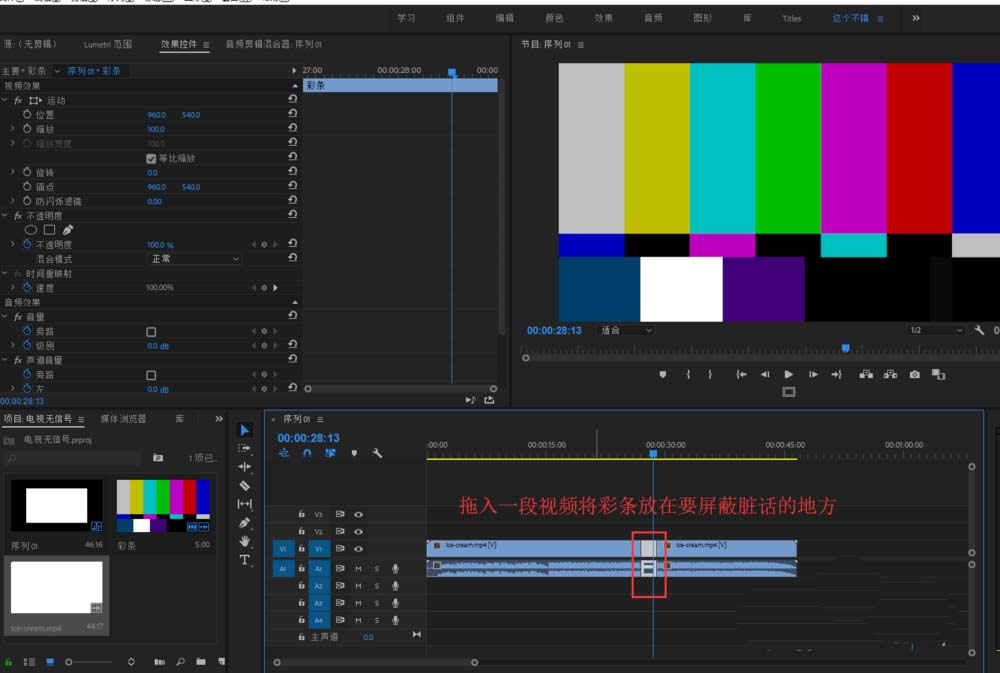Open the 适合 zoom level dropdown
This screenshot has height=673, width=1000.
coord(625,330)
